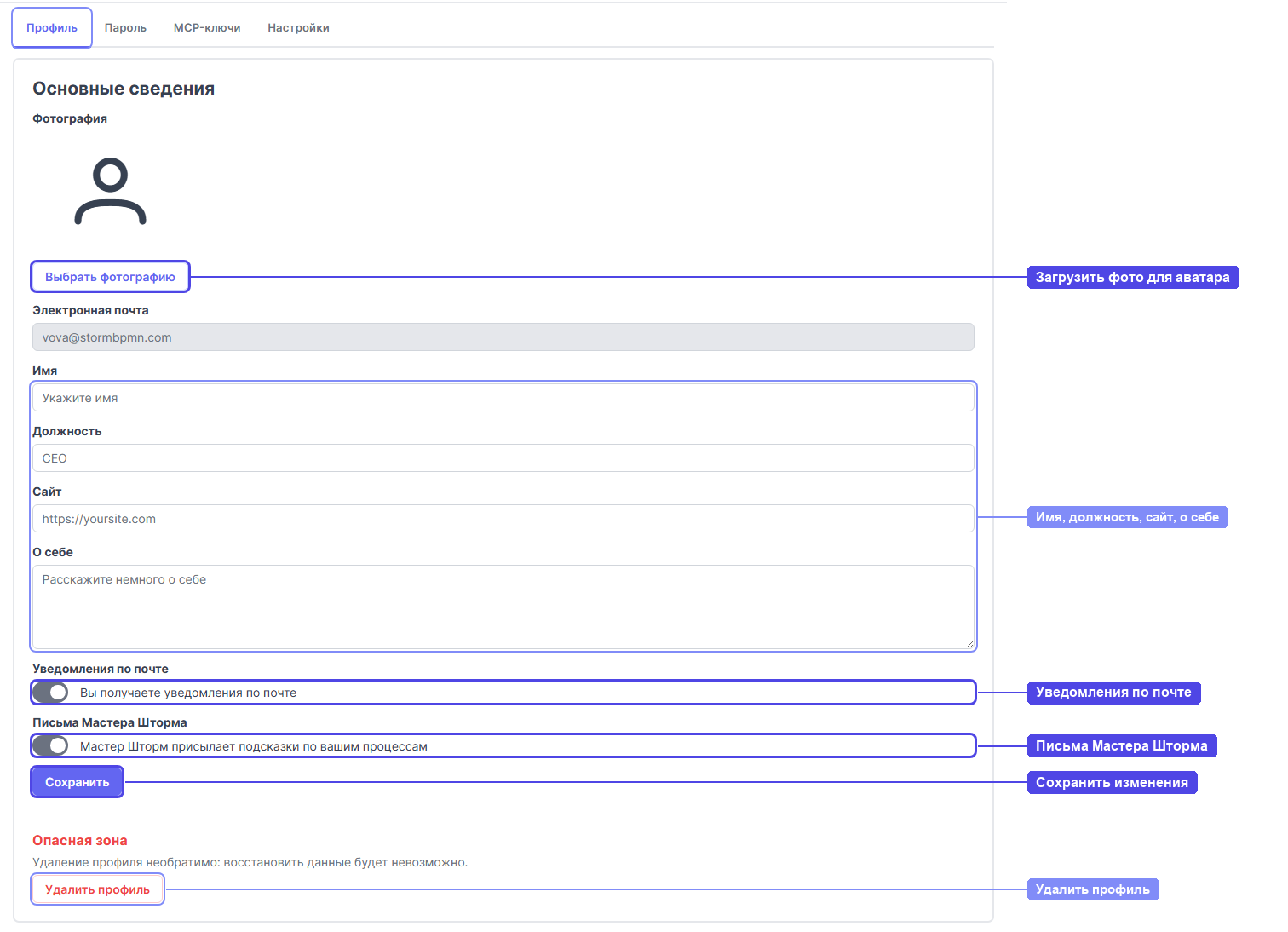Open the Пароль tab
This screenshot has width=1288, height=932.
click(125, 28)
